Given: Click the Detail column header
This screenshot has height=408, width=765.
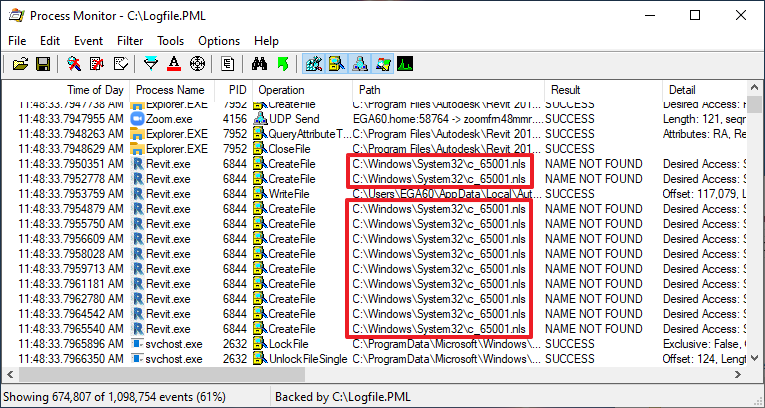Looking at the screenshot, I should click(704, 90).
